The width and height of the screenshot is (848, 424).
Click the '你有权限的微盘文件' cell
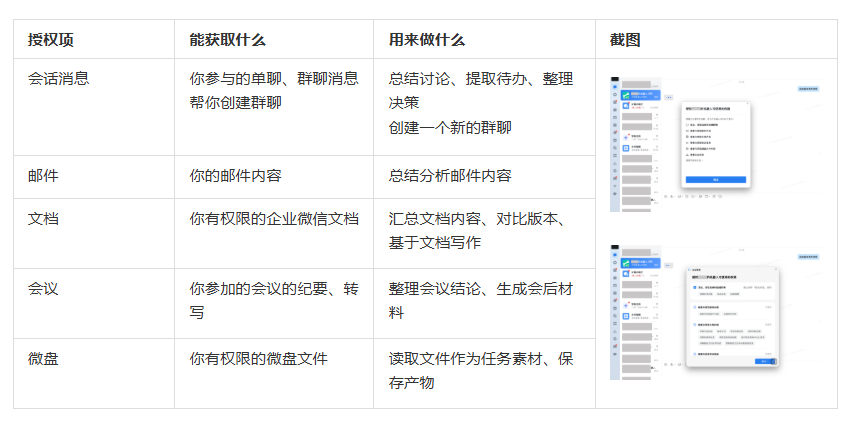pos(274,373)
